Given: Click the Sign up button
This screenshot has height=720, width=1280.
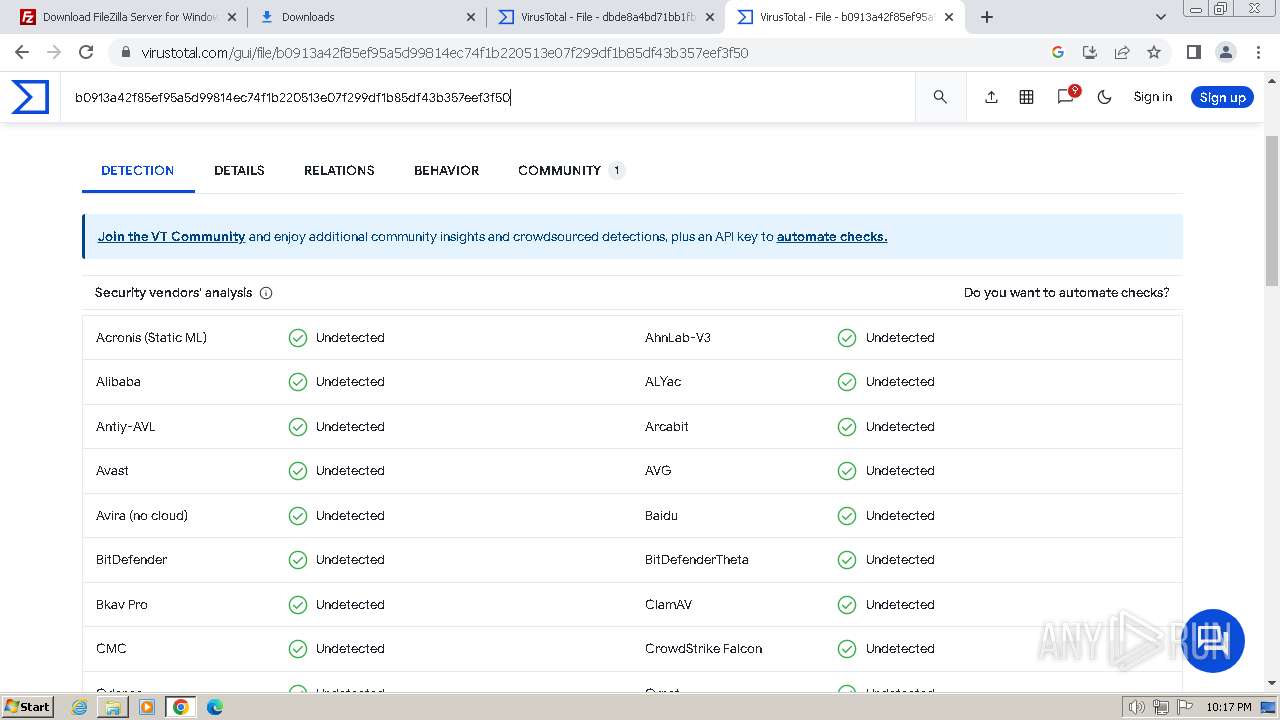Looking at the screenshot, I should coord(1222,97).
